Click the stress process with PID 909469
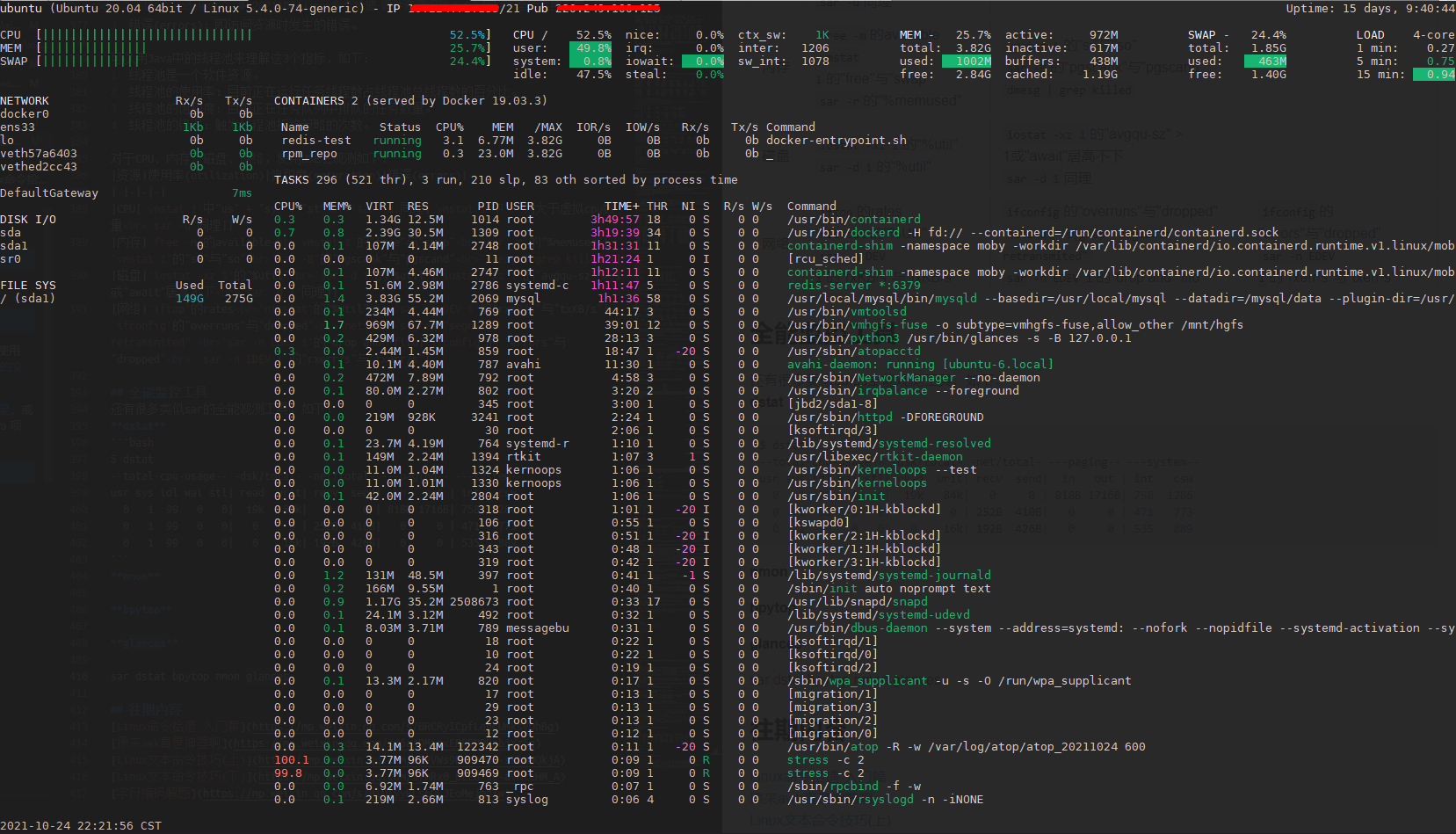The image size is (1456, 834). pyautogui.click(x=826, y=773)
